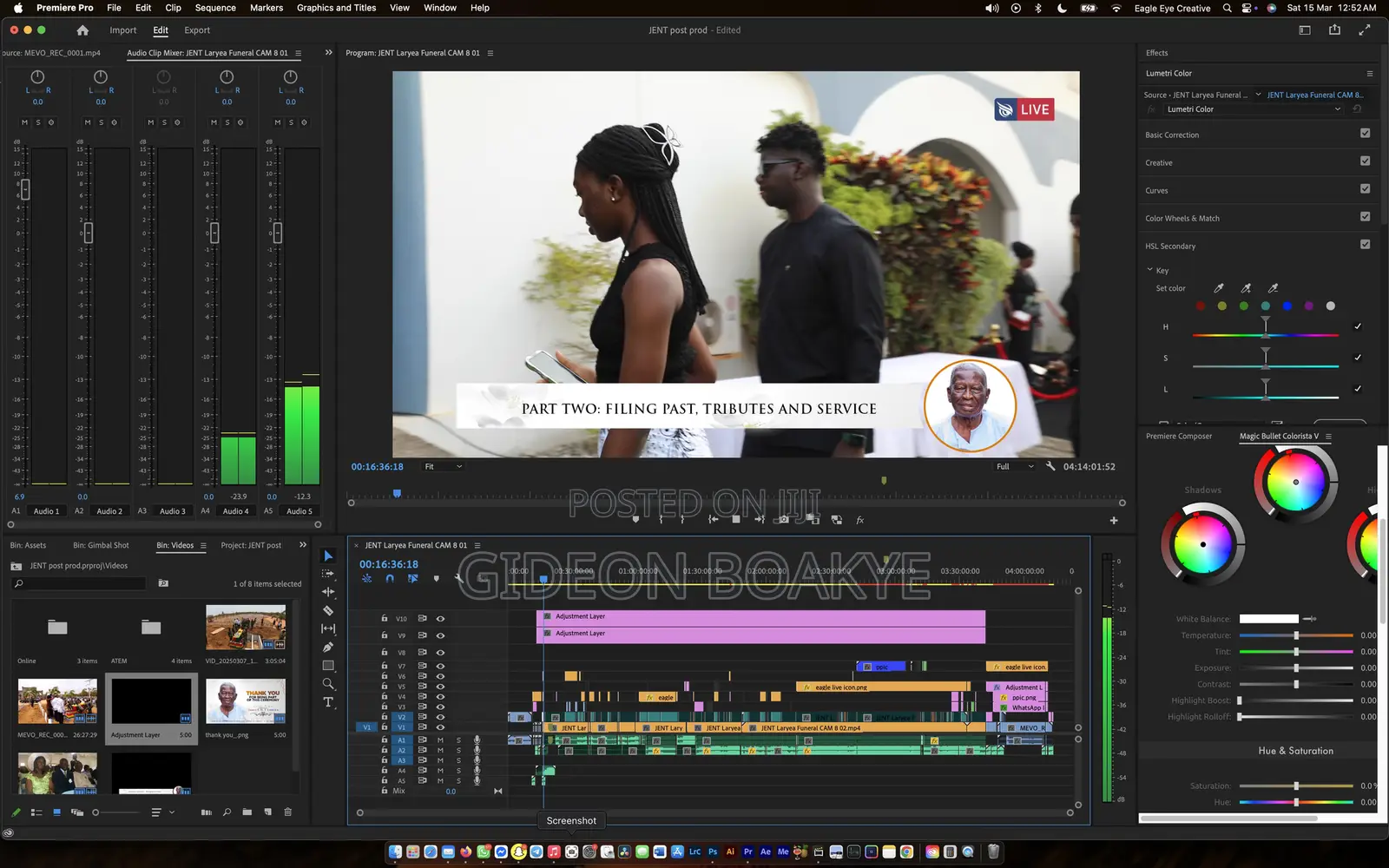Image resolution: width=1389 pixels, height=868 pixels.
Task: Click New Bin folder icon in Project panel
Action: pyautogui.click(x=247, y=812)
